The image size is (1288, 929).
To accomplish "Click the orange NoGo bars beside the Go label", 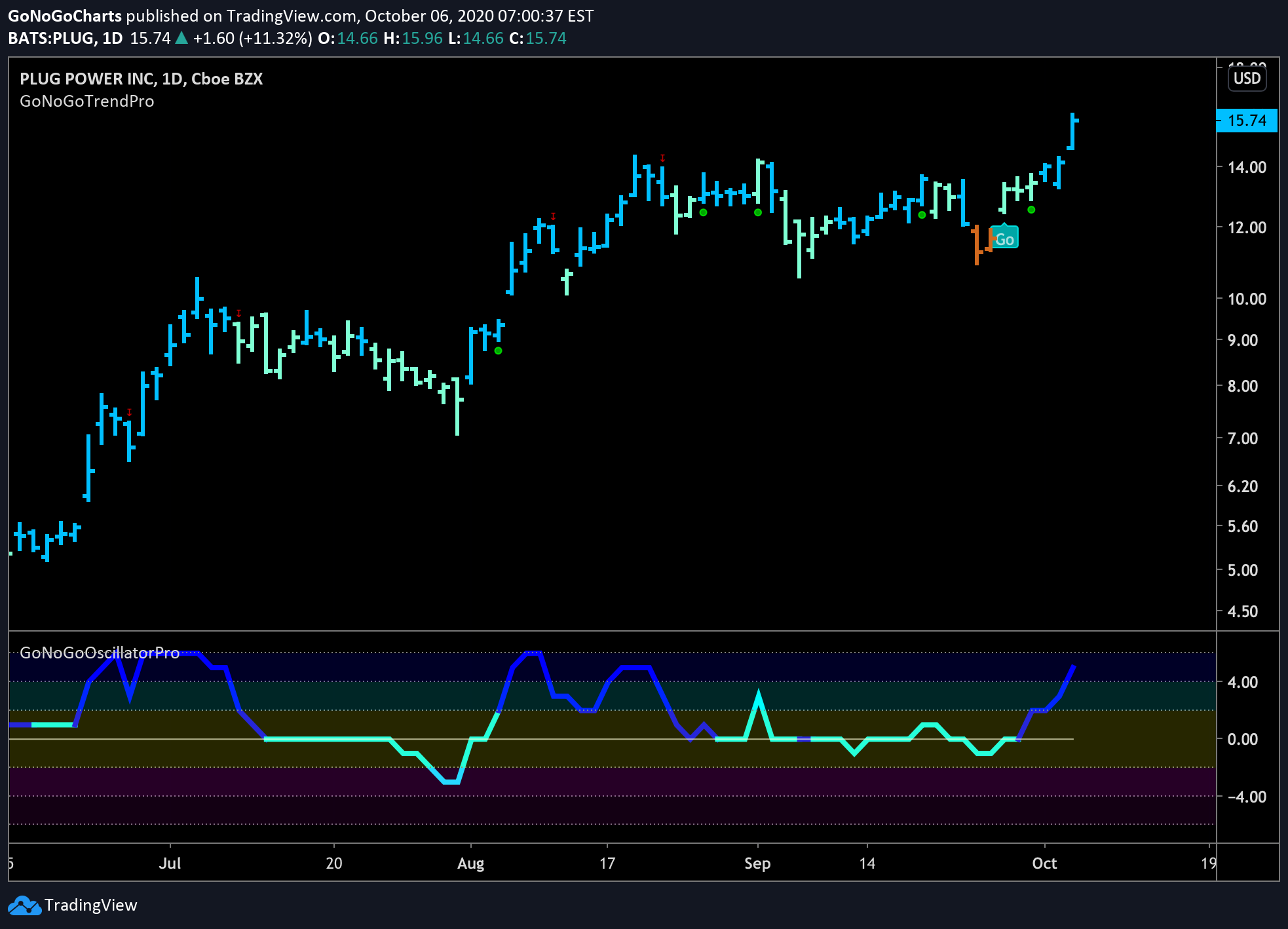I will (983, 244).
